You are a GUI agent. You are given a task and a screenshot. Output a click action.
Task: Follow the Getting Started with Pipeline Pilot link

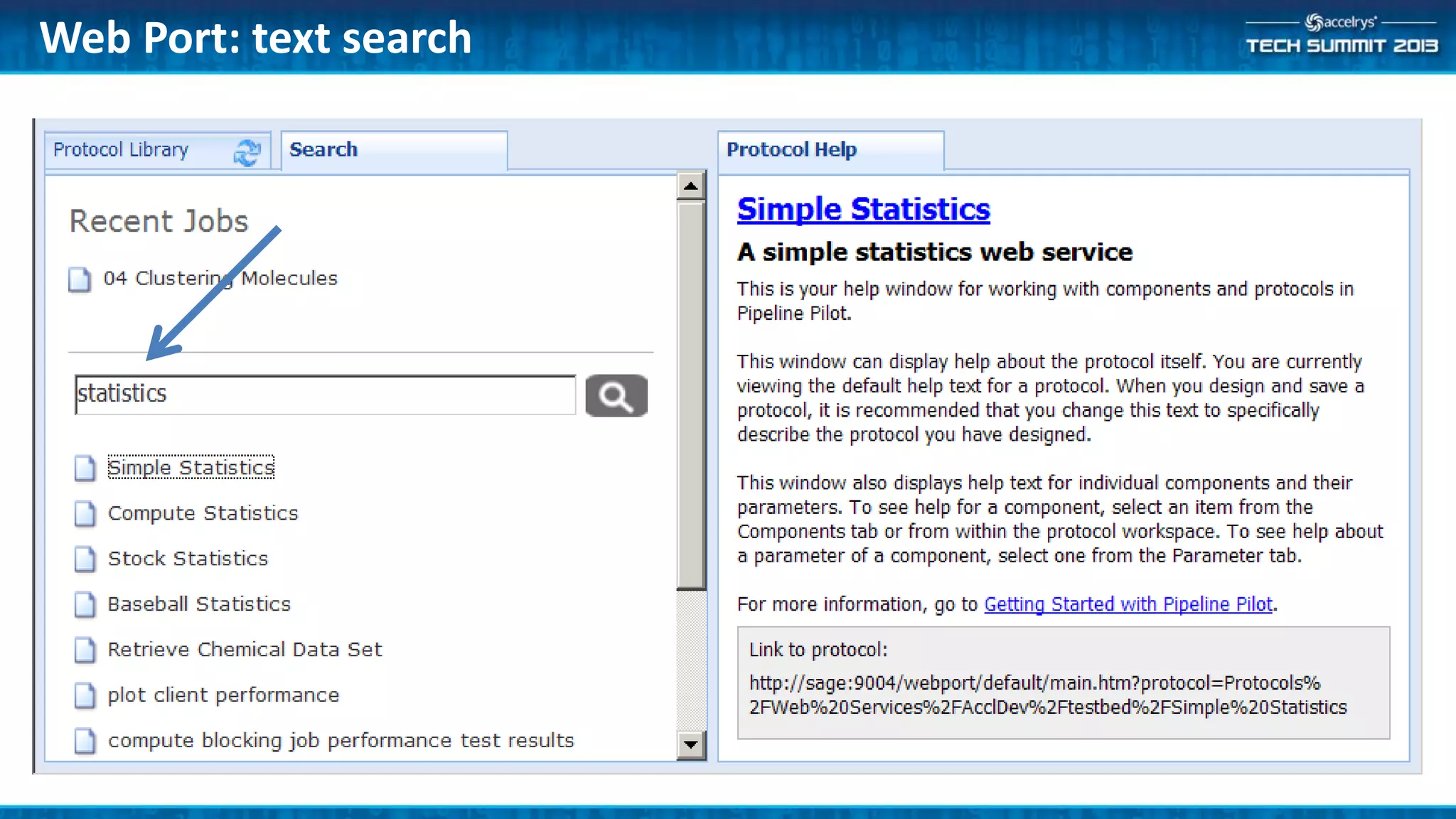pyautogui.click(x=1128, y=604)
